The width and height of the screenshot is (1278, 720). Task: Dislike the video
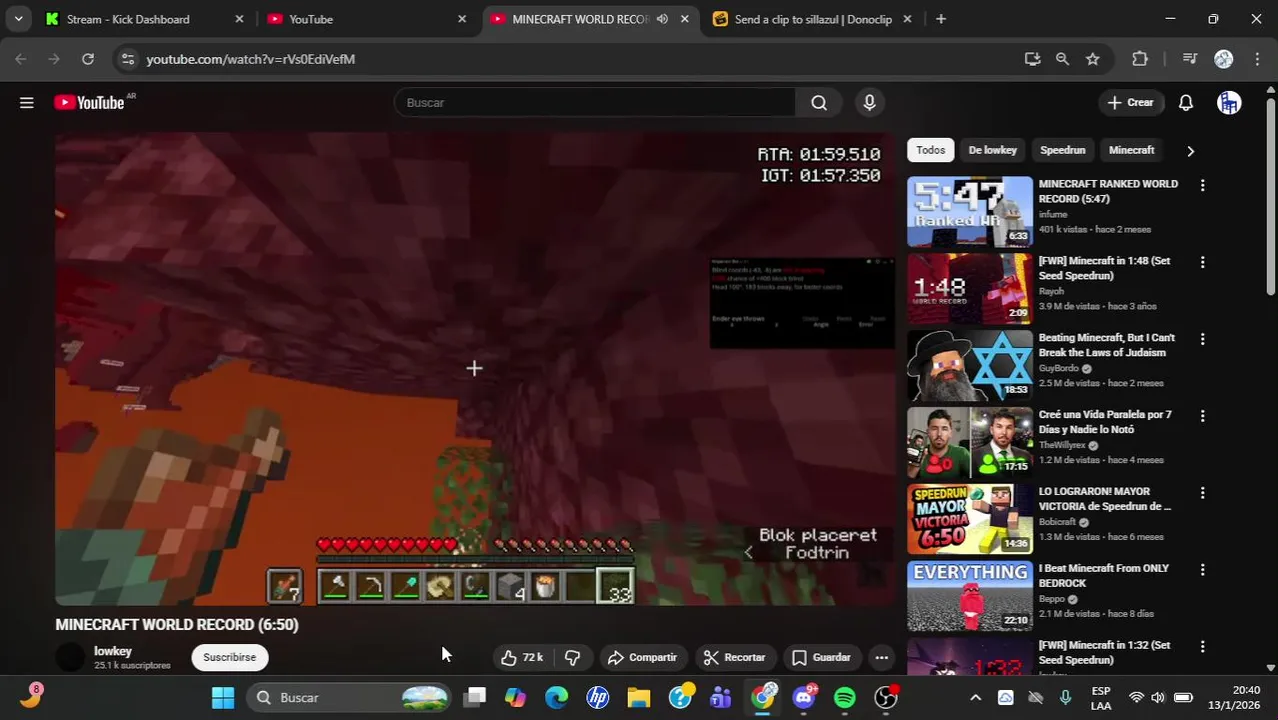[573, 657]
